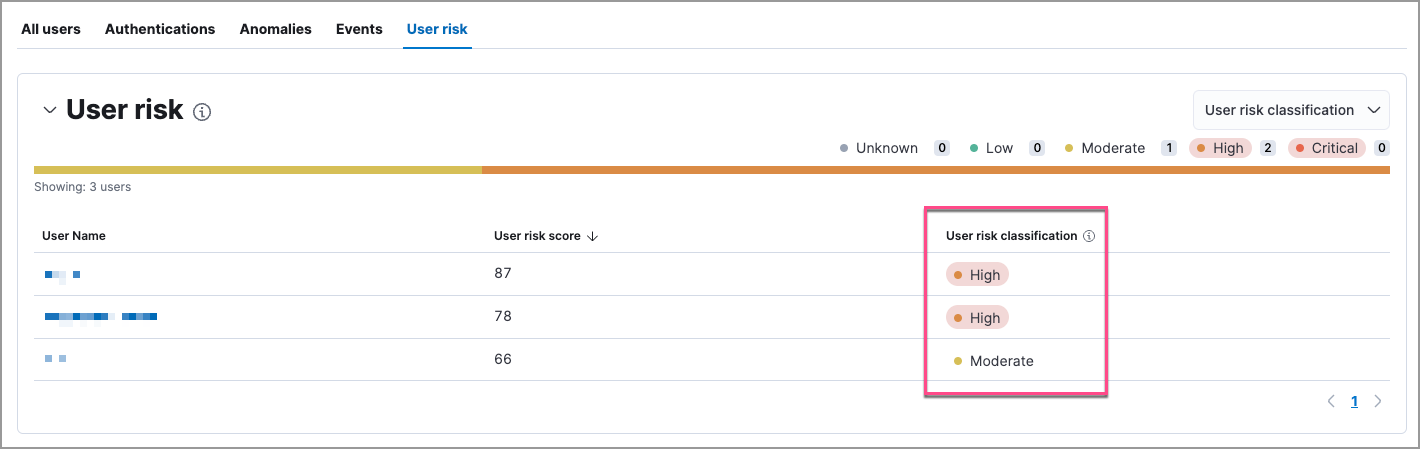This screenshot has height=449, width=1420.
Task: Toggle the Critical legend filter
Action: coord(1326,148)
